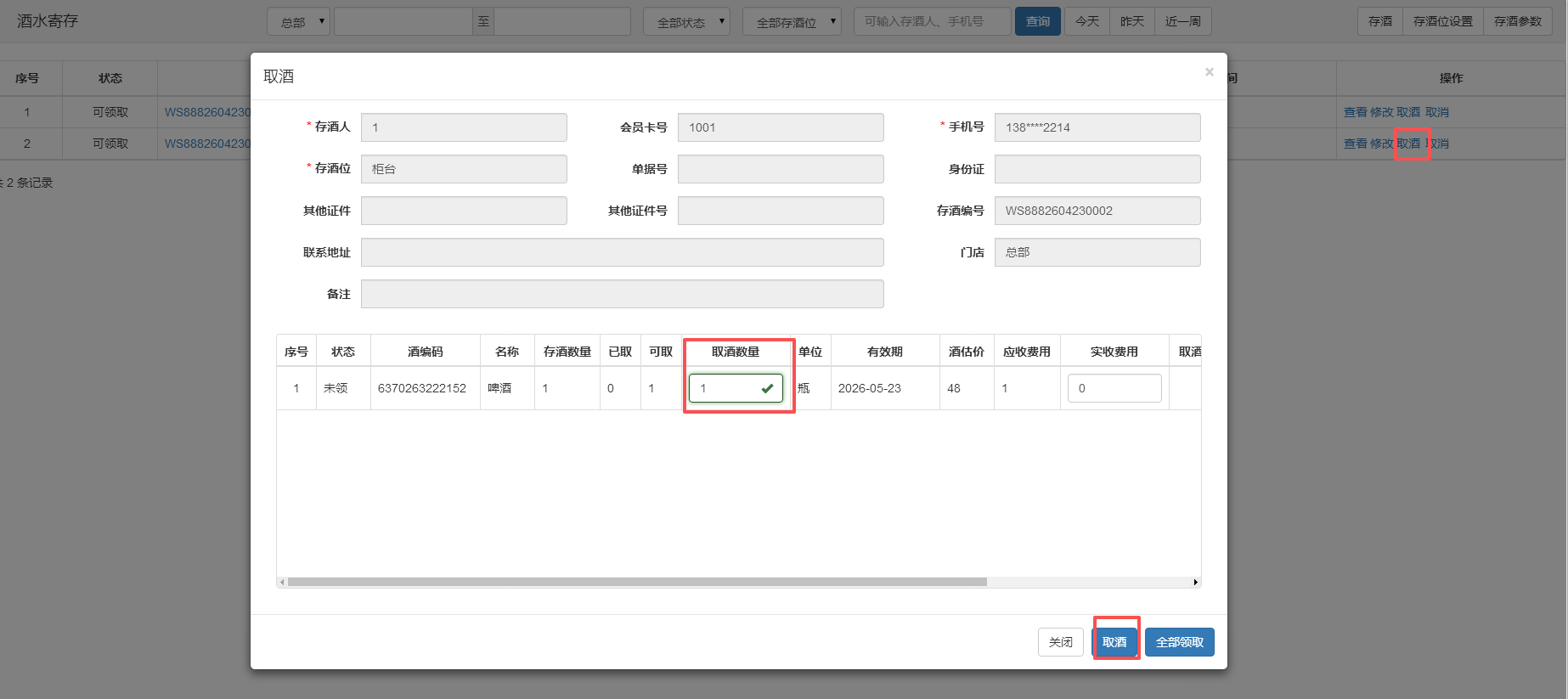
Task: Click the 备注 field
Action: (x=623, y=294)
